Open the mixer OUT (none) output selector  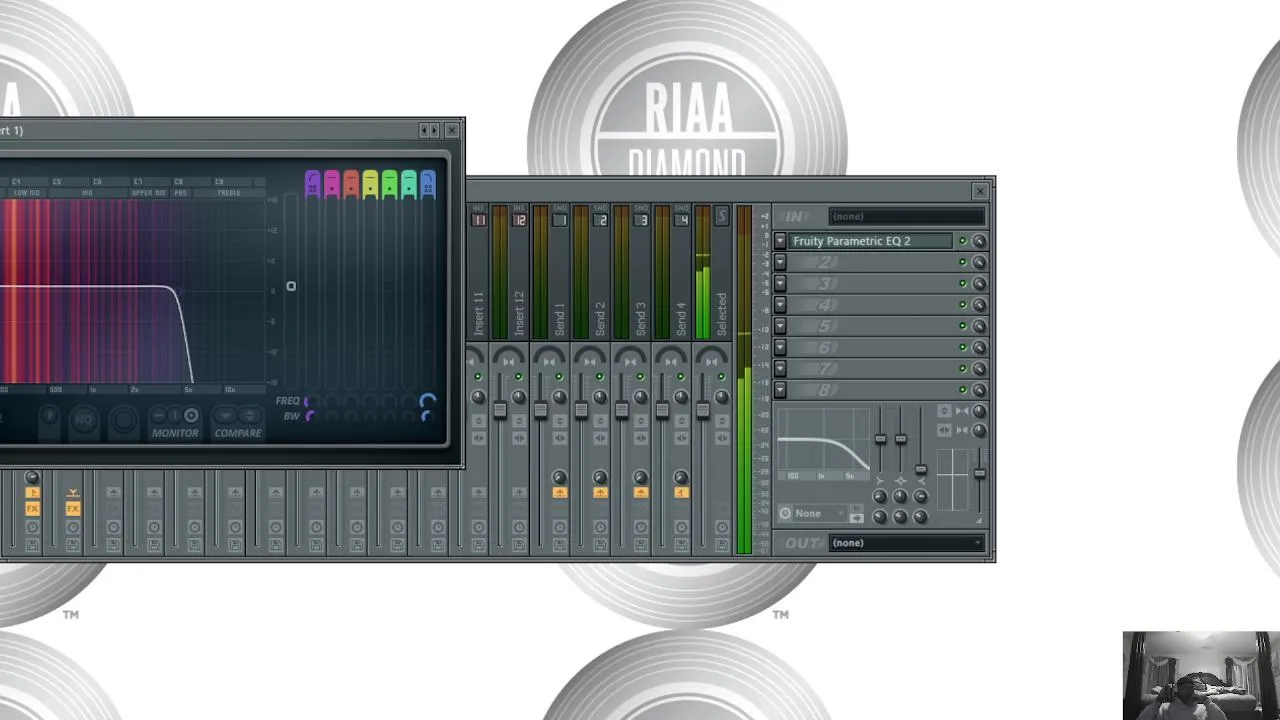click(906, 543)
